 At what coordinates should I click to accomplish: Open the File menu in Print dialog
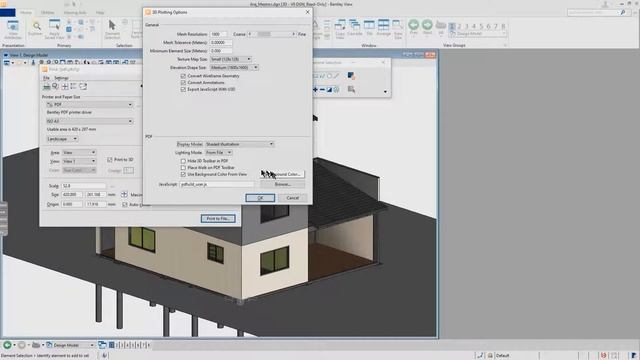(46, 78)
